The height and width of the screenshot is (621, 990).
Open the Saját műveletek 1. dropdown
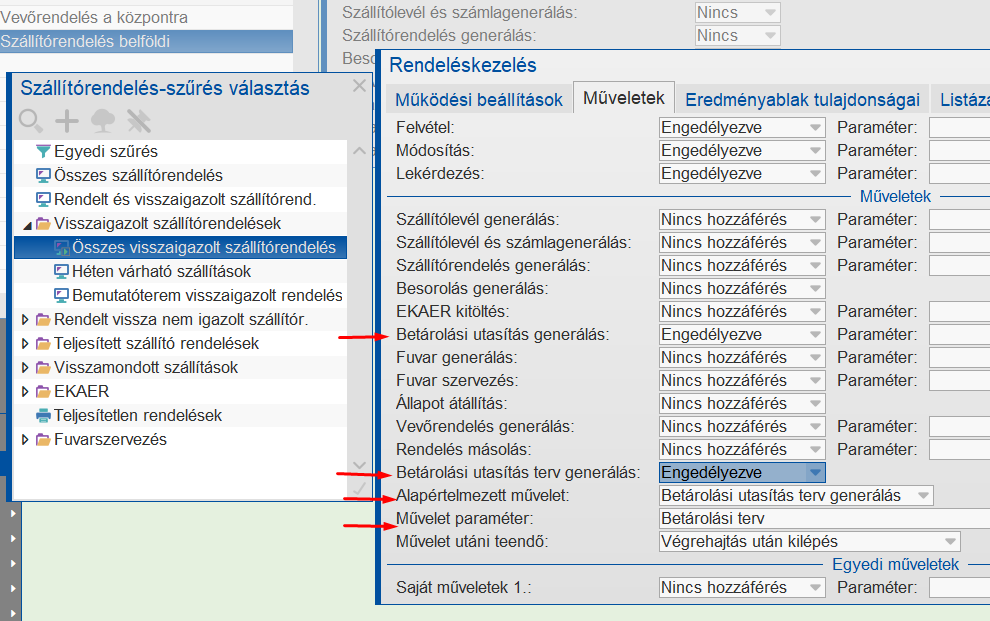tap(742, 588)
